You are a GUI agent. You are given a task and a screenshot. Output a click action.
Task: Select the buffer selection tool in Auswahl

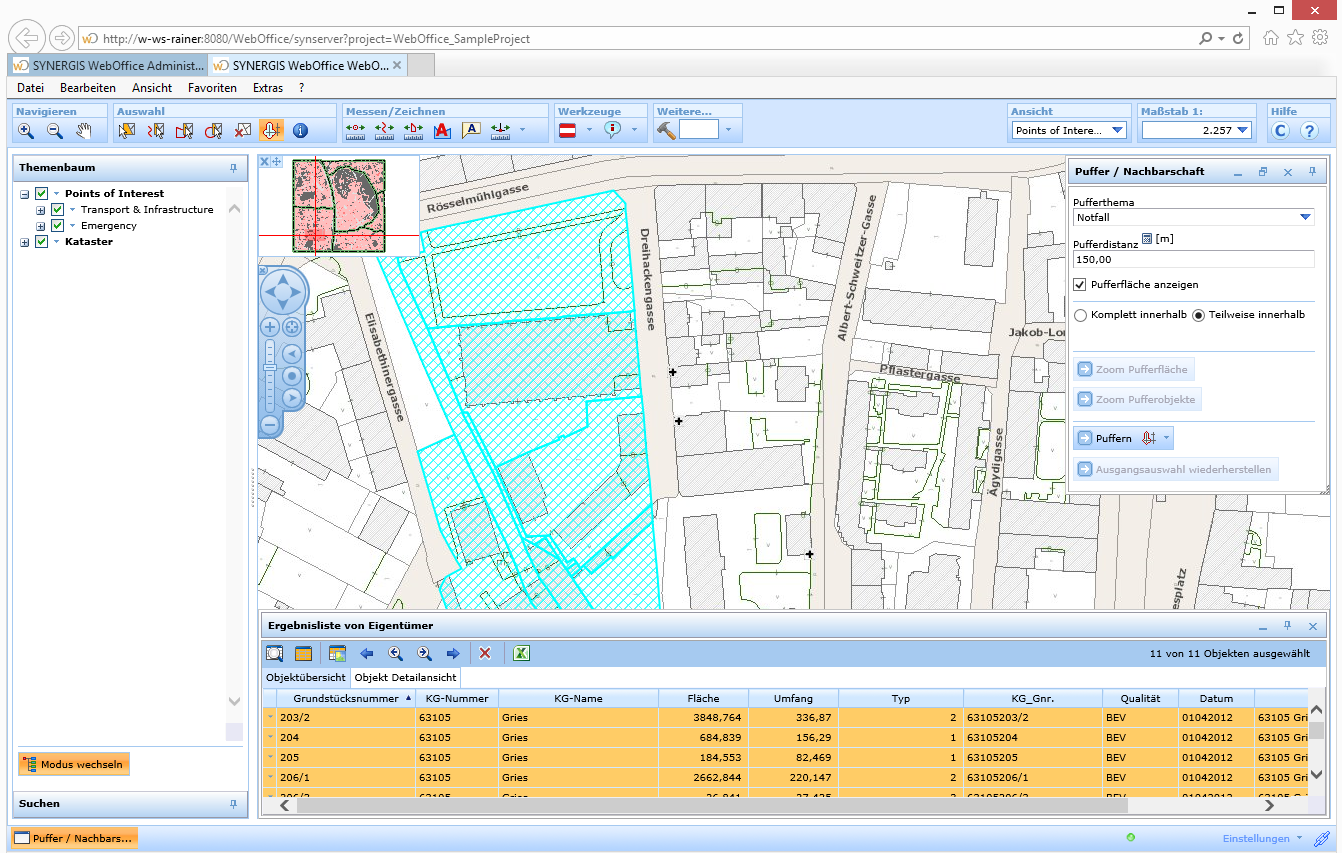[271, 131]
